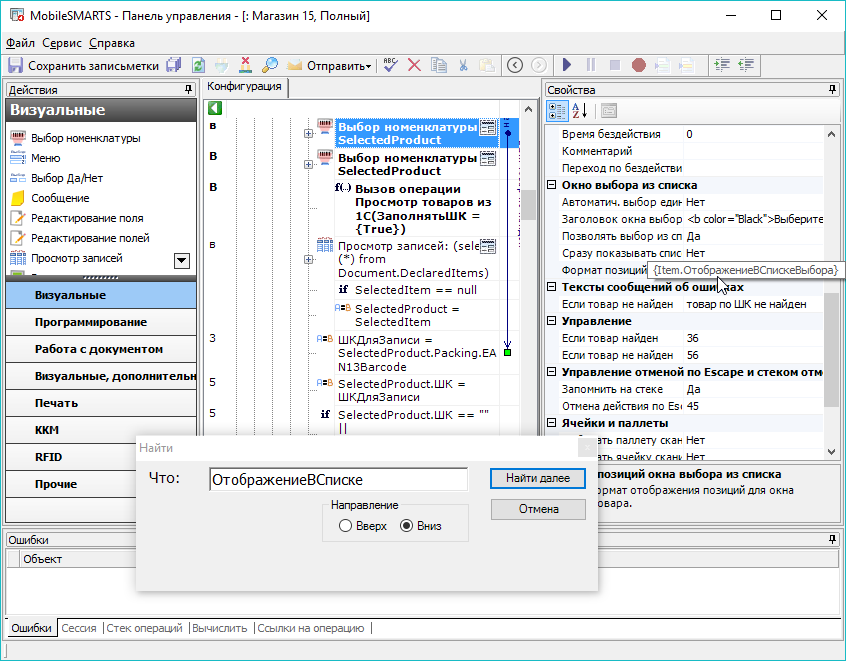This screenshot has height=661, width=846.
Task: Open the actions list dropdown arrow
Action: coord(182,261)
